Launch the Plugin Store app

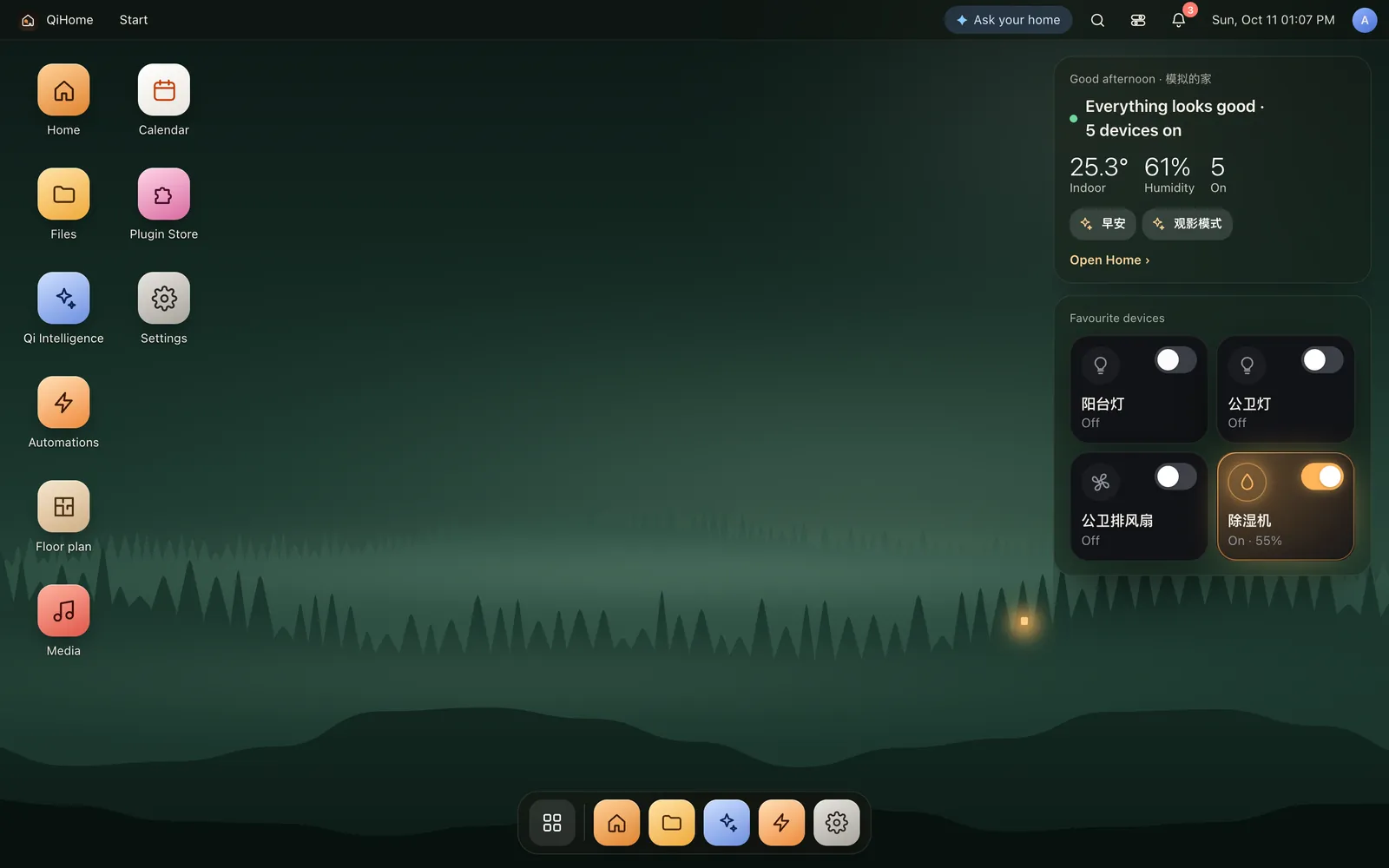[x=164, y=194]
